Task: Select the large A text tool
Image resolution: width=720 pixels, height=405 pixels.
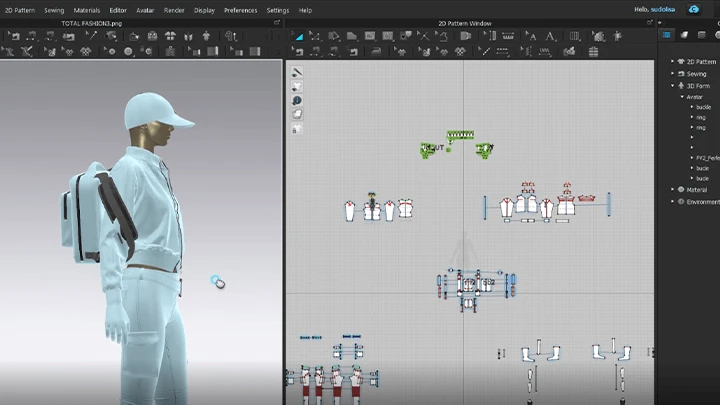Action: click(x=550, y=36)
